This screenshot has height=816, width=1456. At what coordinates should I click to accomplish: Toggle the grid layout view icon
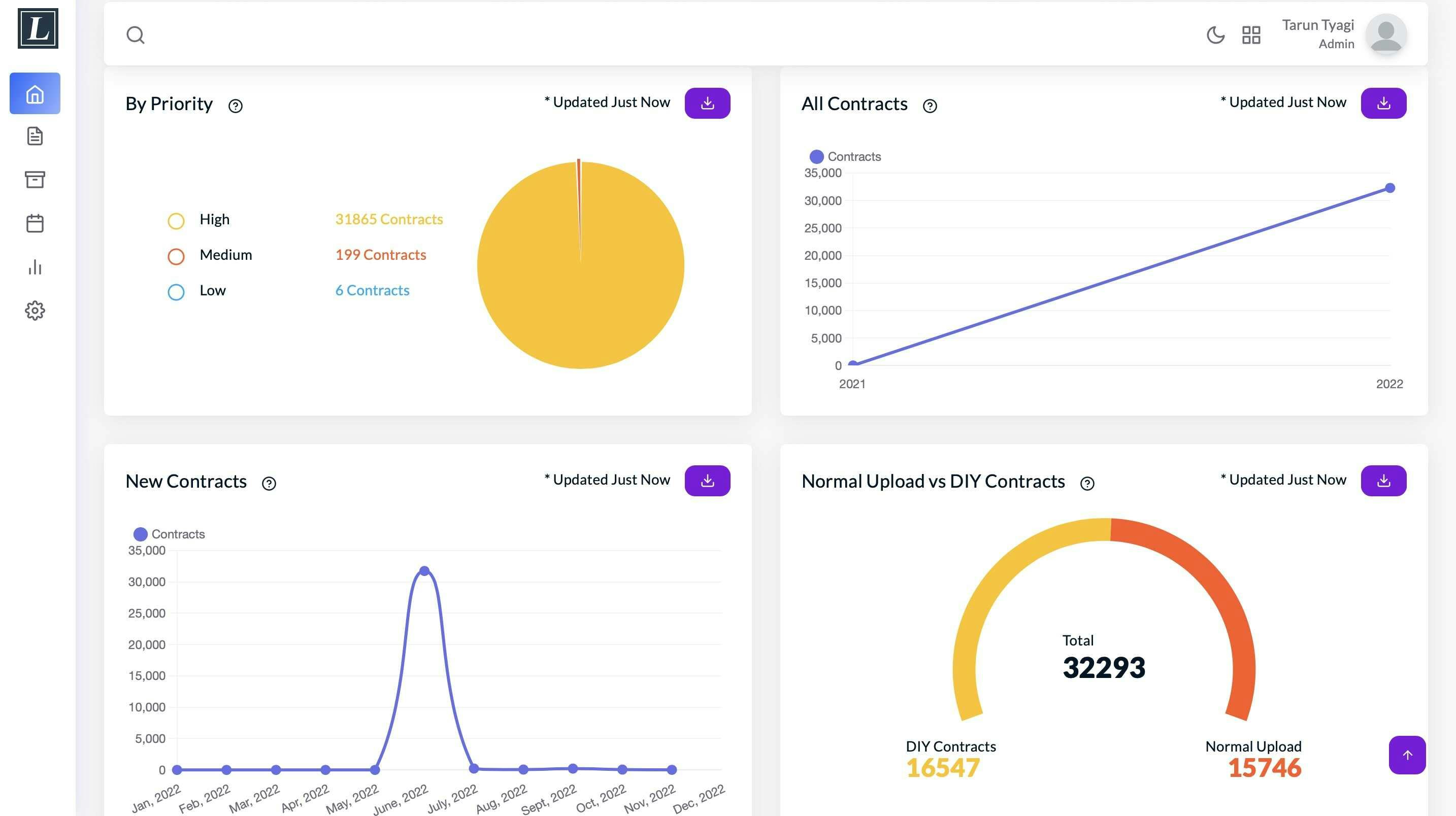1251,34
